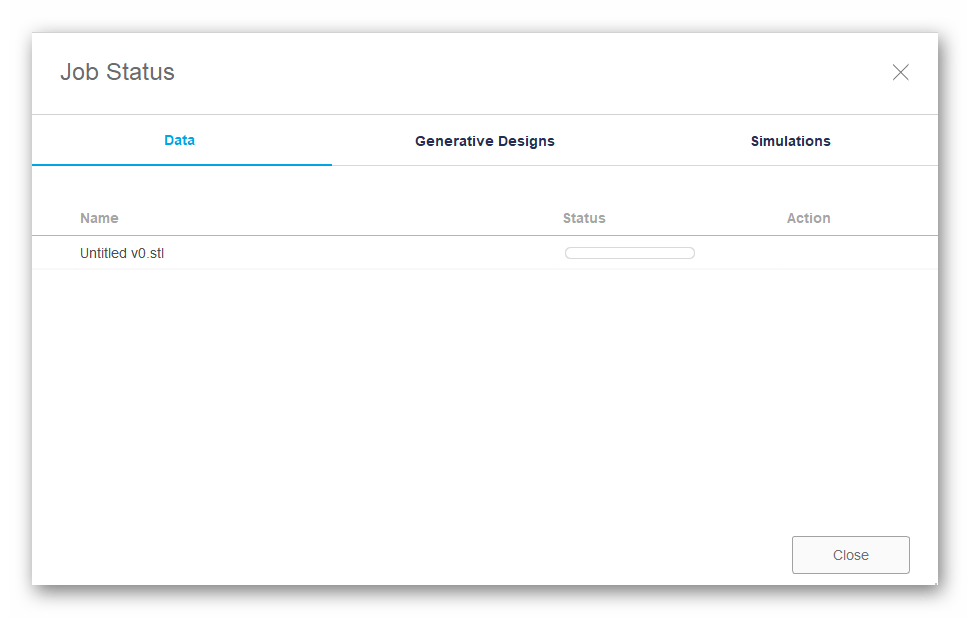Click the Job Status dialog title
Image resolution: width=970 pixels, height=617 pixels.
pyautogui.click(x=117, y=72)
